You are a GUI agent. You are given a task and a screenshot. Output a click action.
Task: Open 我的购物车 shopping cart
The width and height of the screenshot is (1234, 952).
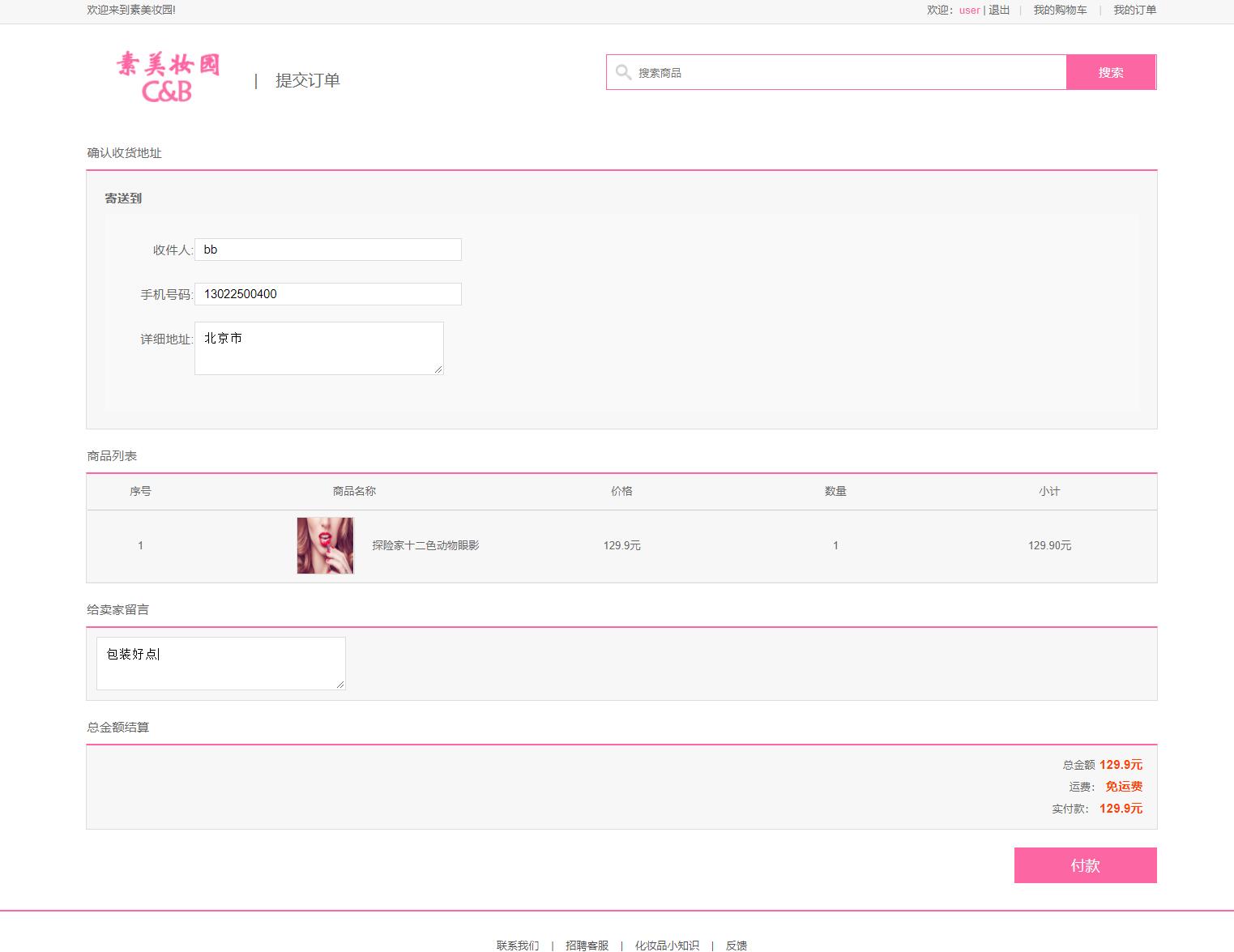pos(1060,11)
